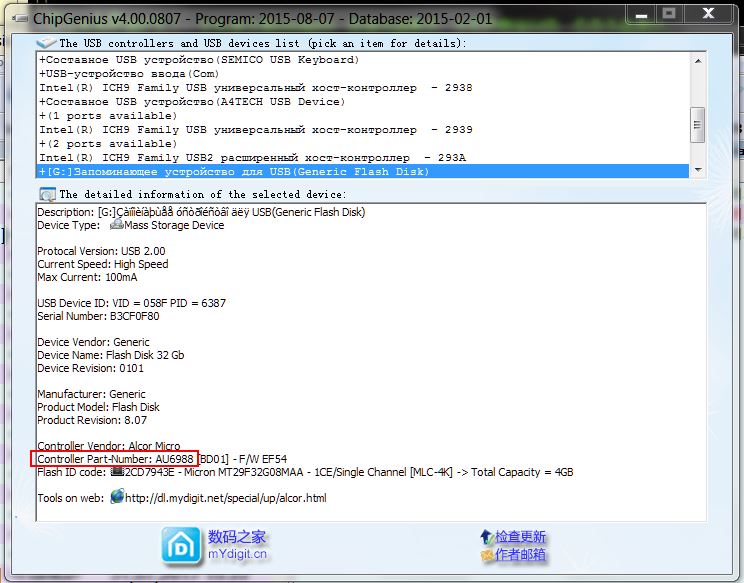
Task: Click the 'Manufacturer: Generic' line
Action: pos(91,394)
